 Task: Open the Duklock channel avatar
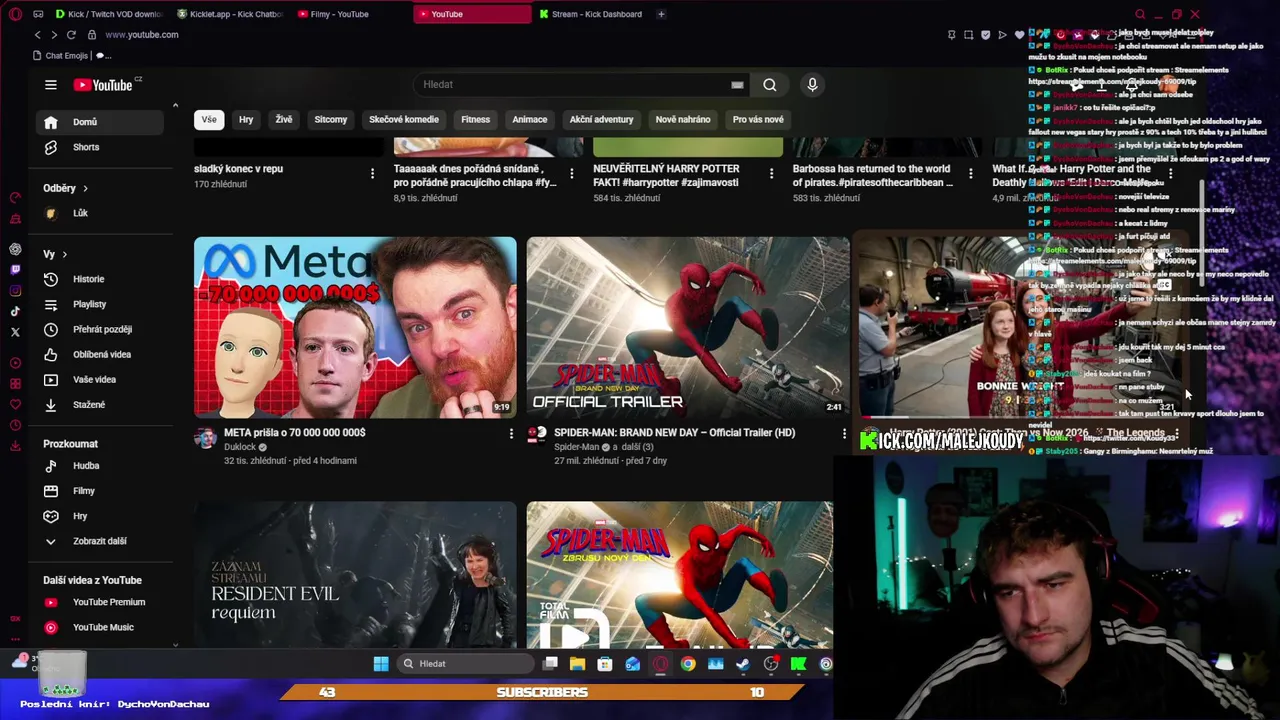pos(205,437)
